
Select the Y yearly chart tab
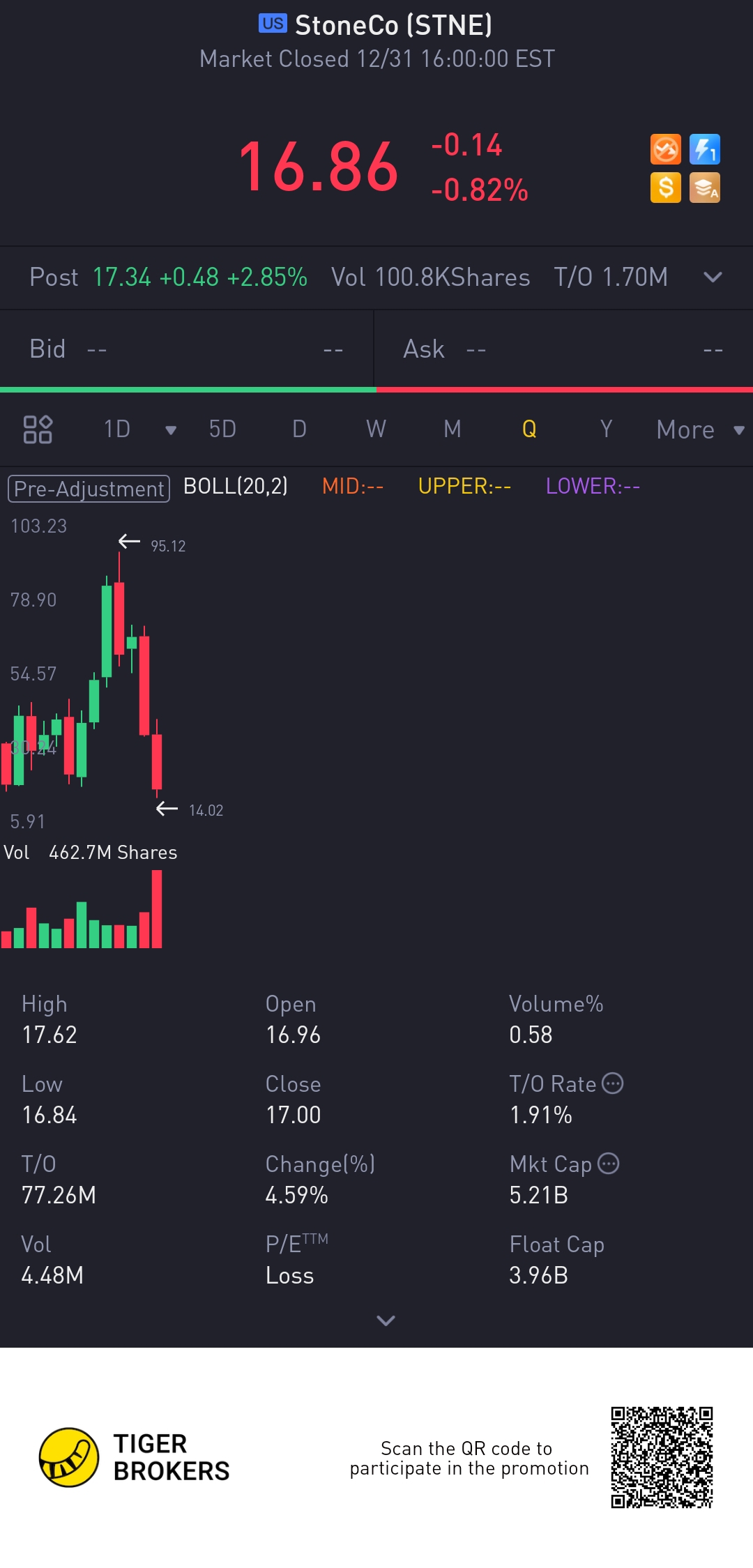coord(606,429)
